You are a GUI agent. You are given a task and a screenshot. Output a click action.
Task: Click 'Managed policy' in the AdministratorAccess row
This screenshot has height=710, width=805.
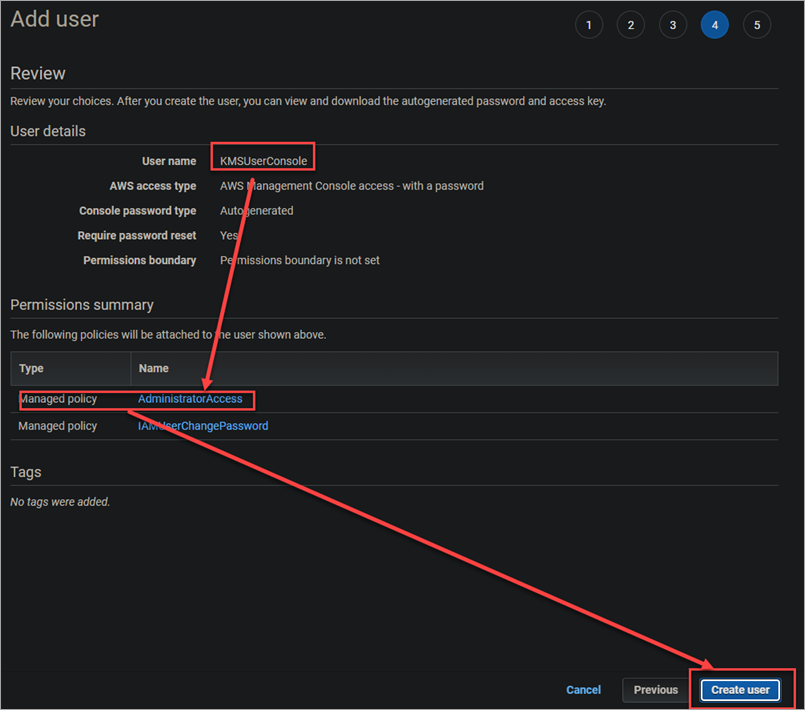click(58, 399)
